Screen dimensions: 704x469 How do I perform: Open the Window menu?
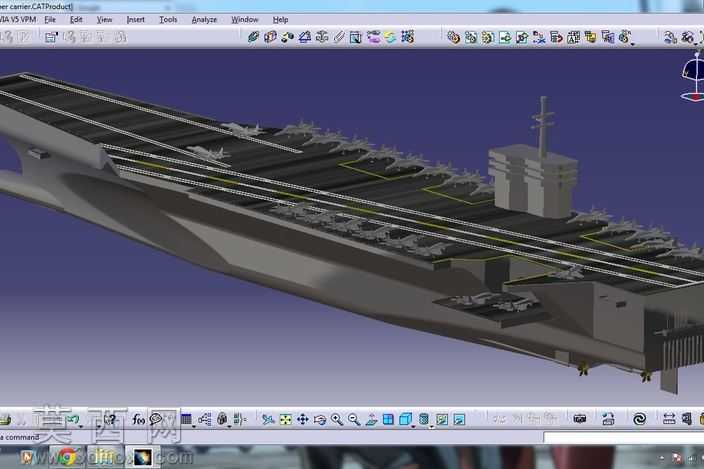245,20
